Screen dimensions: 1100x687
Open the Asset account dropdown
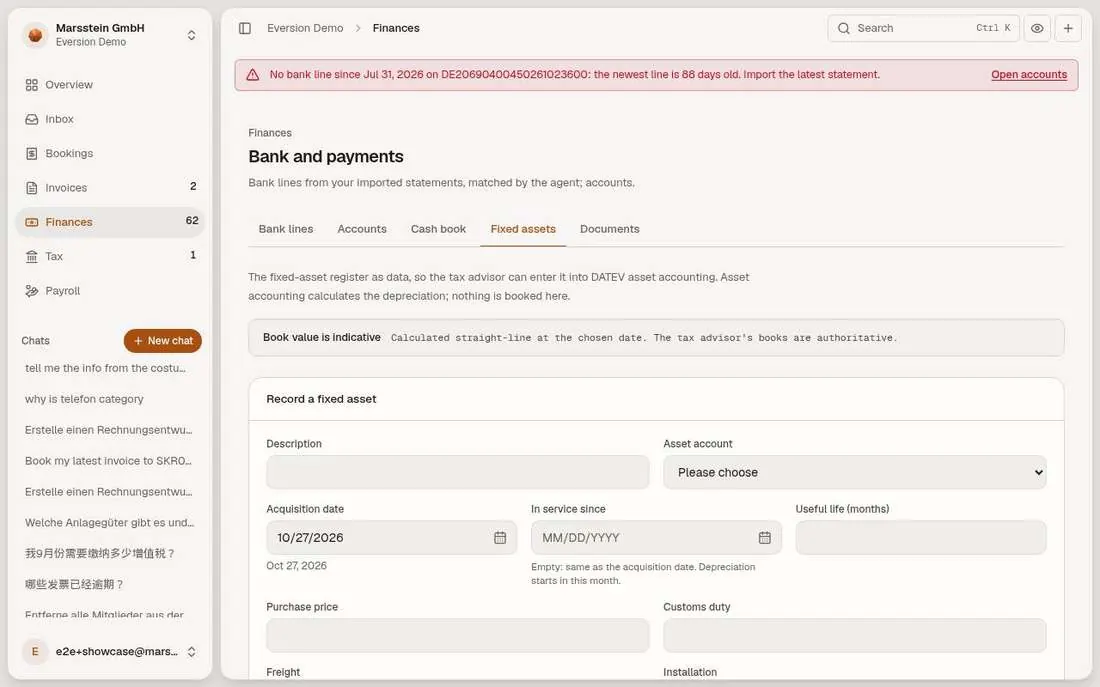854,472
